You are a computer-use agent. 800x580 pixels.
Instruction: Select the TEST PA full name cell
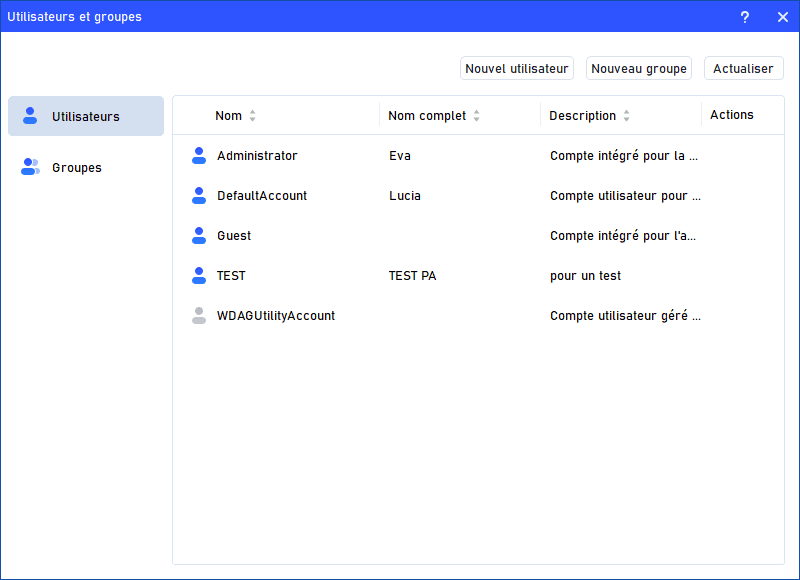[412, 276]
